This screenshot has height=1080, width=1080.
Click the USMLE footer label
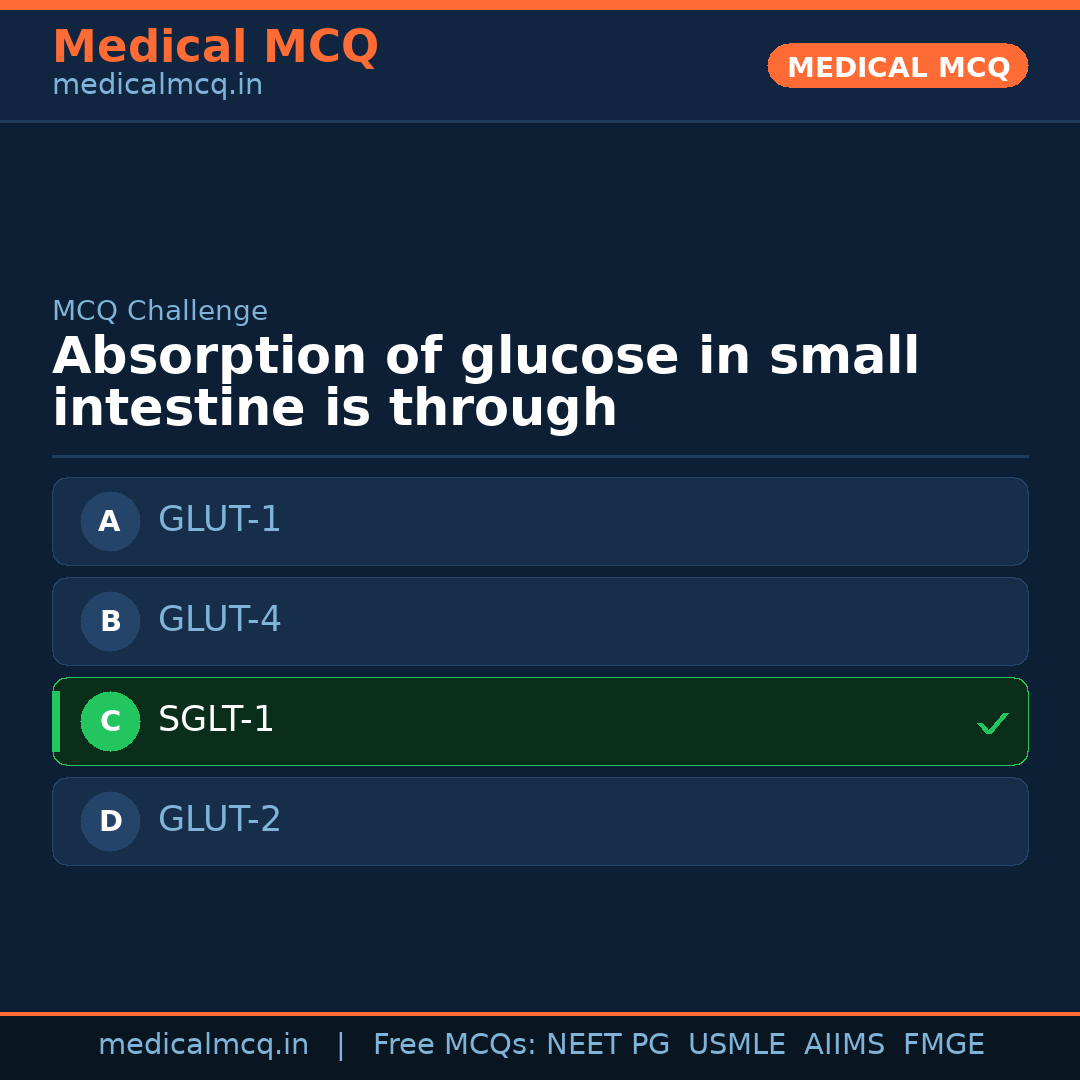click(x=736, y=1045)
